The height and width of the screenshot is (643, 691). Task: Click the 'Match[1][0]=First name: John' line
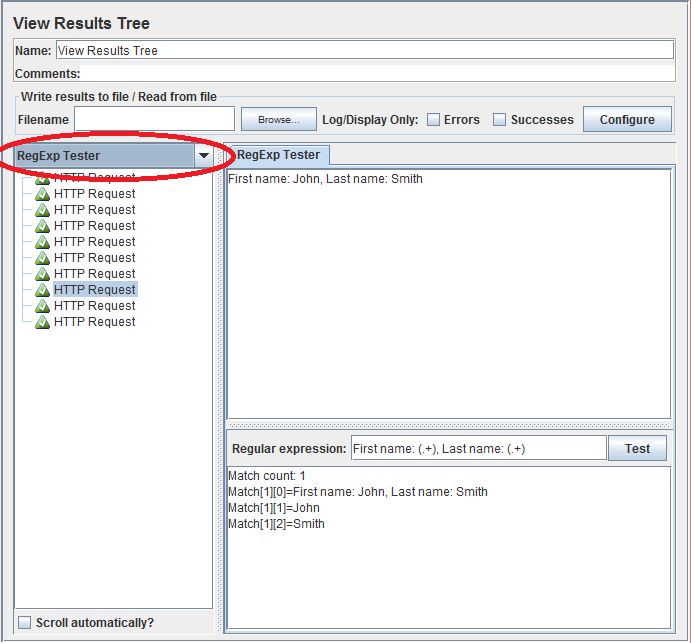pyautogui.click(x=358, y=492)
